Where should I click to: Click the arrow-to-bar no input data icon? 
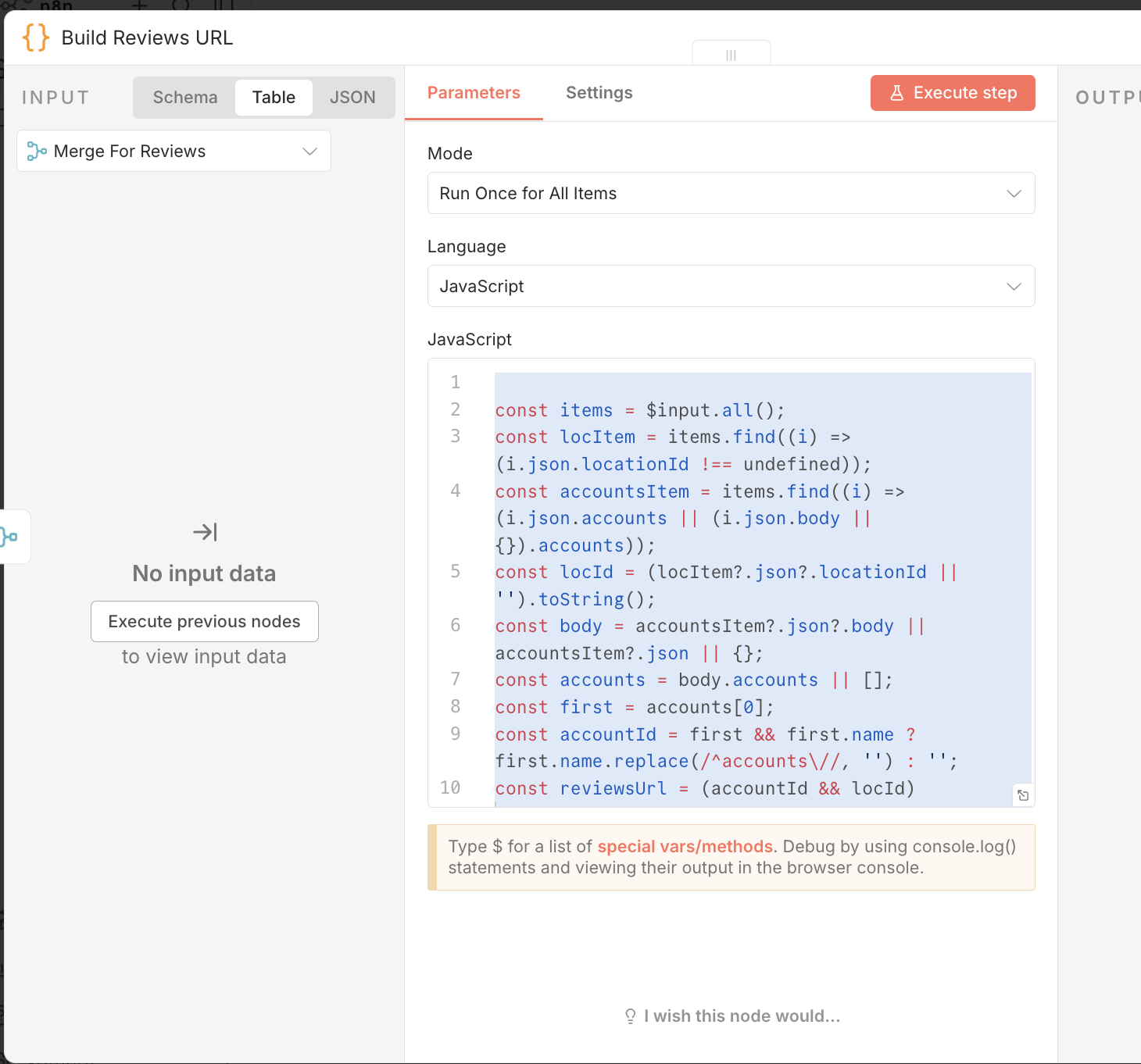205,532
